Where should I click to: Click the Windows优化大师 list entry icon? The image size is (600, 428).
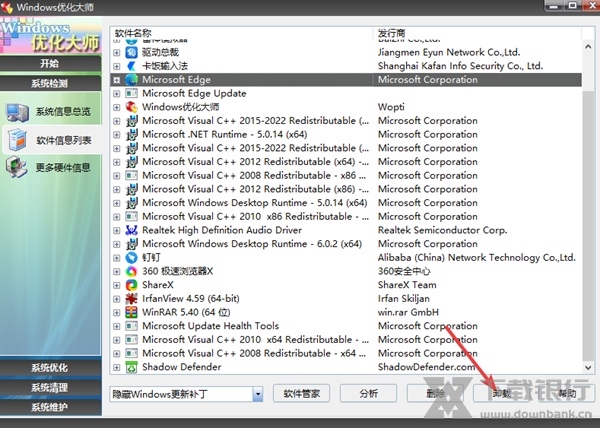point(131,107)
